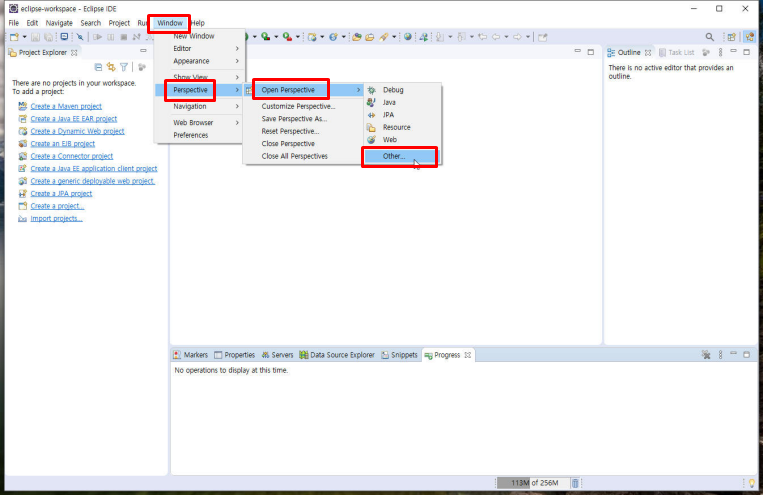Click the Open Type folder icon
The width and height of the screenshot is (763, 495).
357,37
